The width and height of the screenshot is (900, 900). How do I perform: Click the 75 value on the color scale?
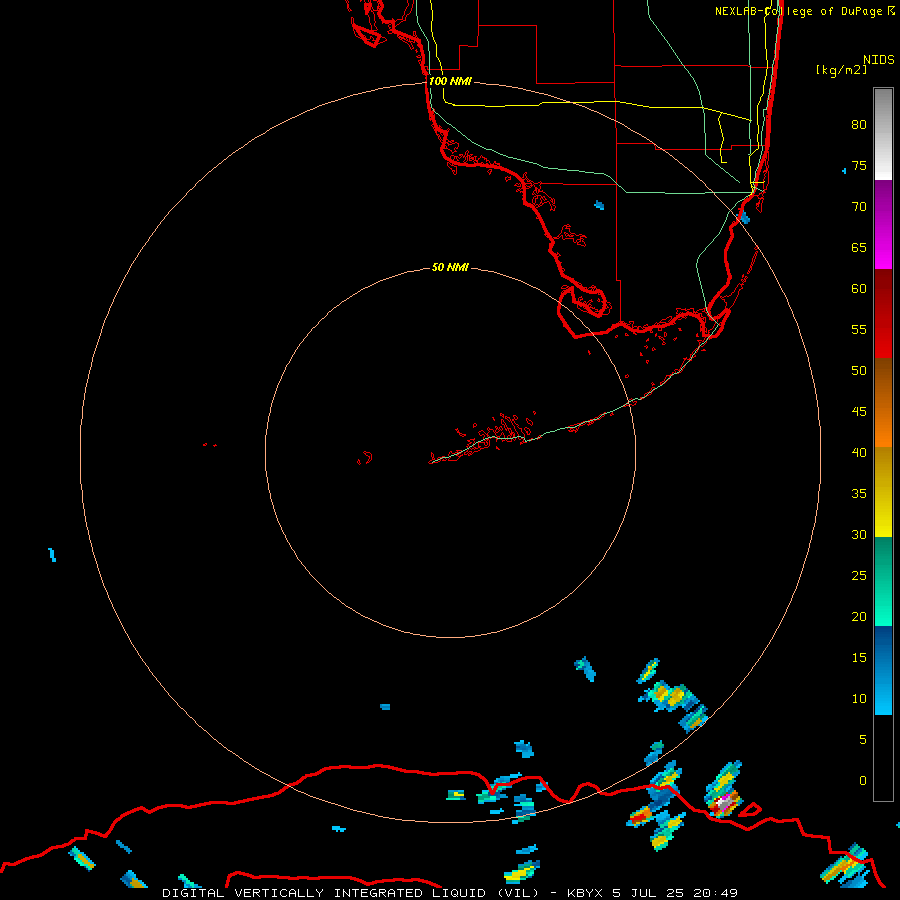[x=859, y=165]
